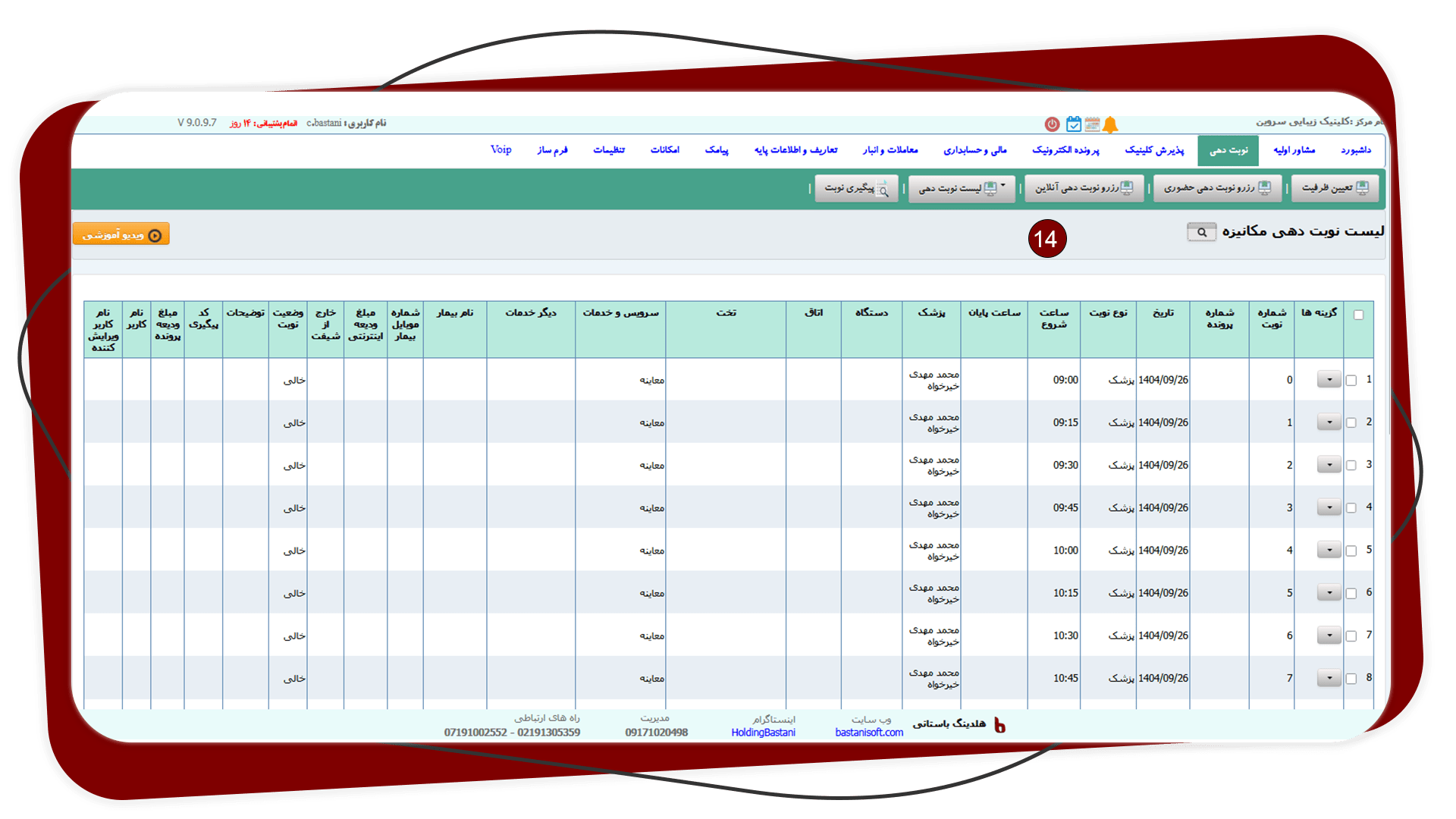The height and width of the screenshot is (819, 1456).
Task: Open the فرم ساز menu
Action: pos(552,150)
